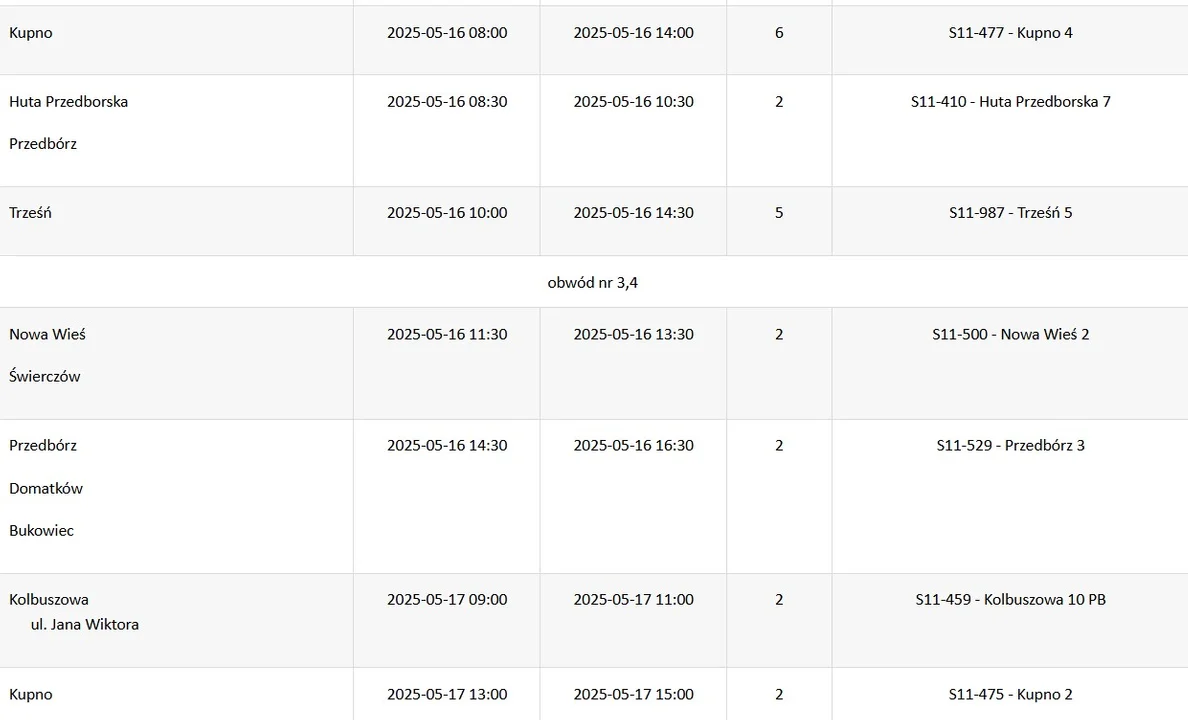Click the Bukowiec locality name
This screenshot has height=720, width=1188.
coord(42,531)
